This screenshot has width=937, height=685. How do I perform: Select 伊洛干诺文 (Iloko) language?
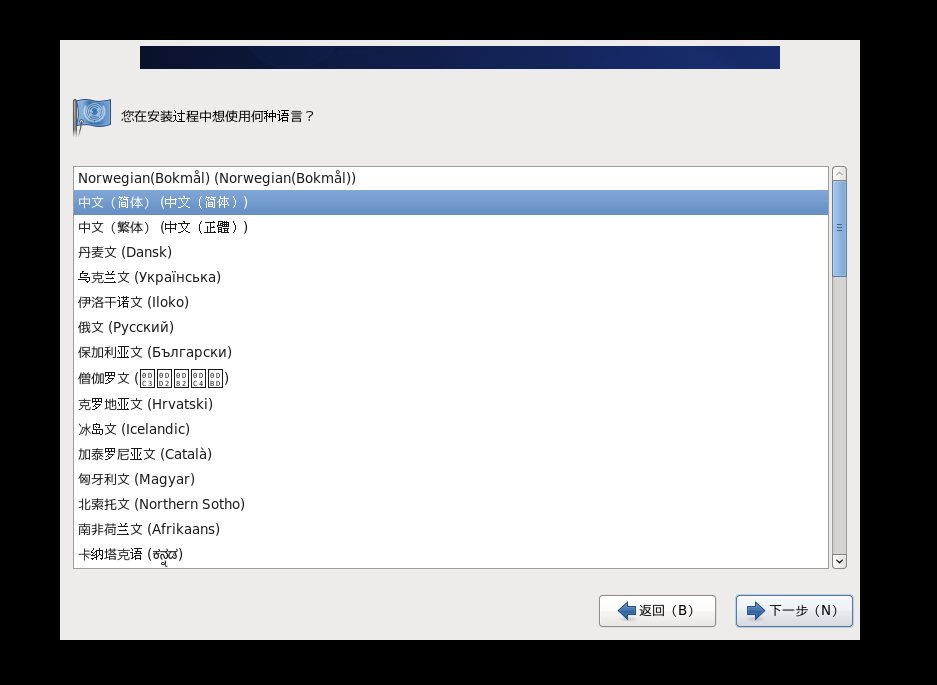tap(451, 302)
